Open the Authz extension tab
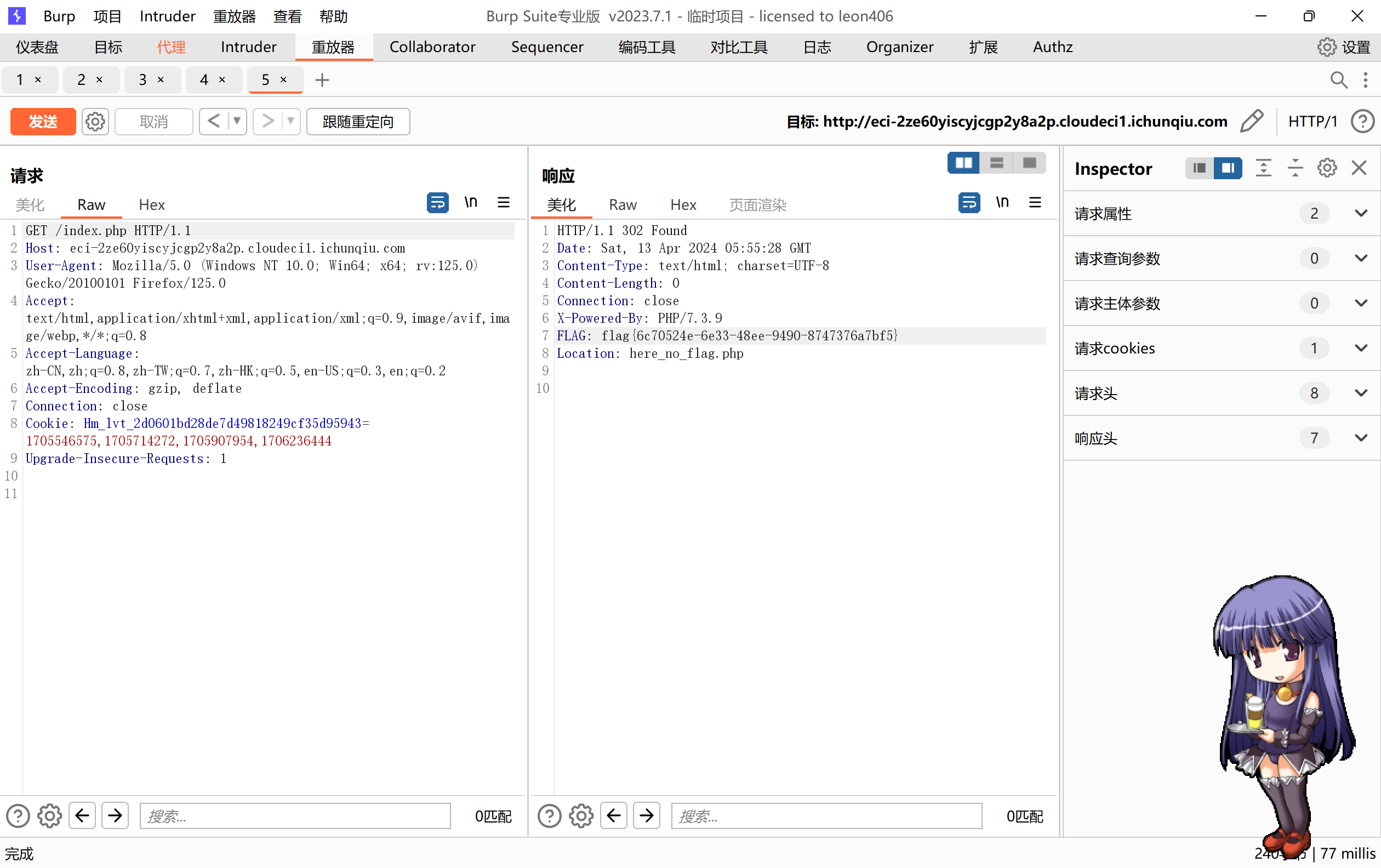Screen dimensions: 1381x868 pyautogui.click(x=1052, y=47)
